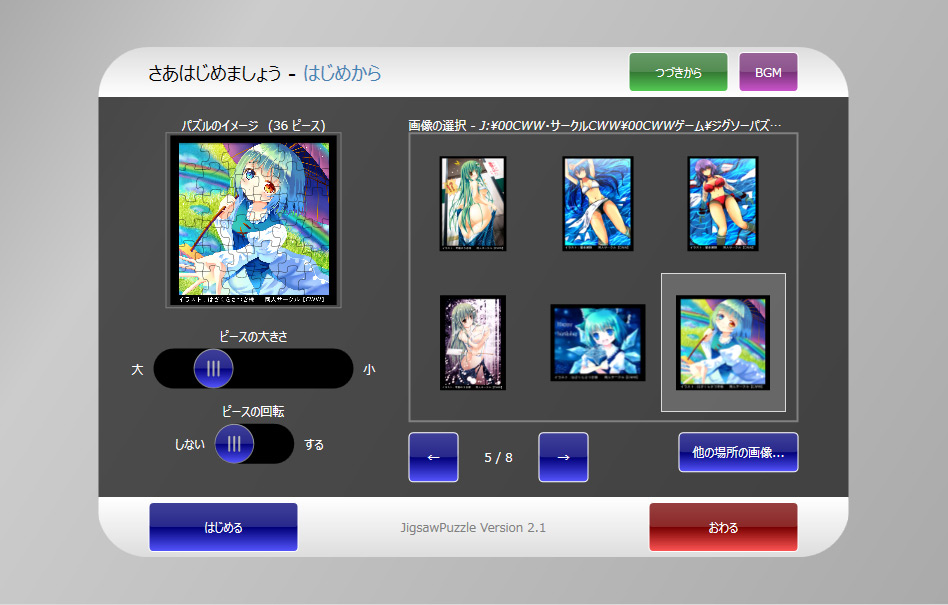Click the 大 label for larger pieces
948x605 pixels.
click(137, 369)
